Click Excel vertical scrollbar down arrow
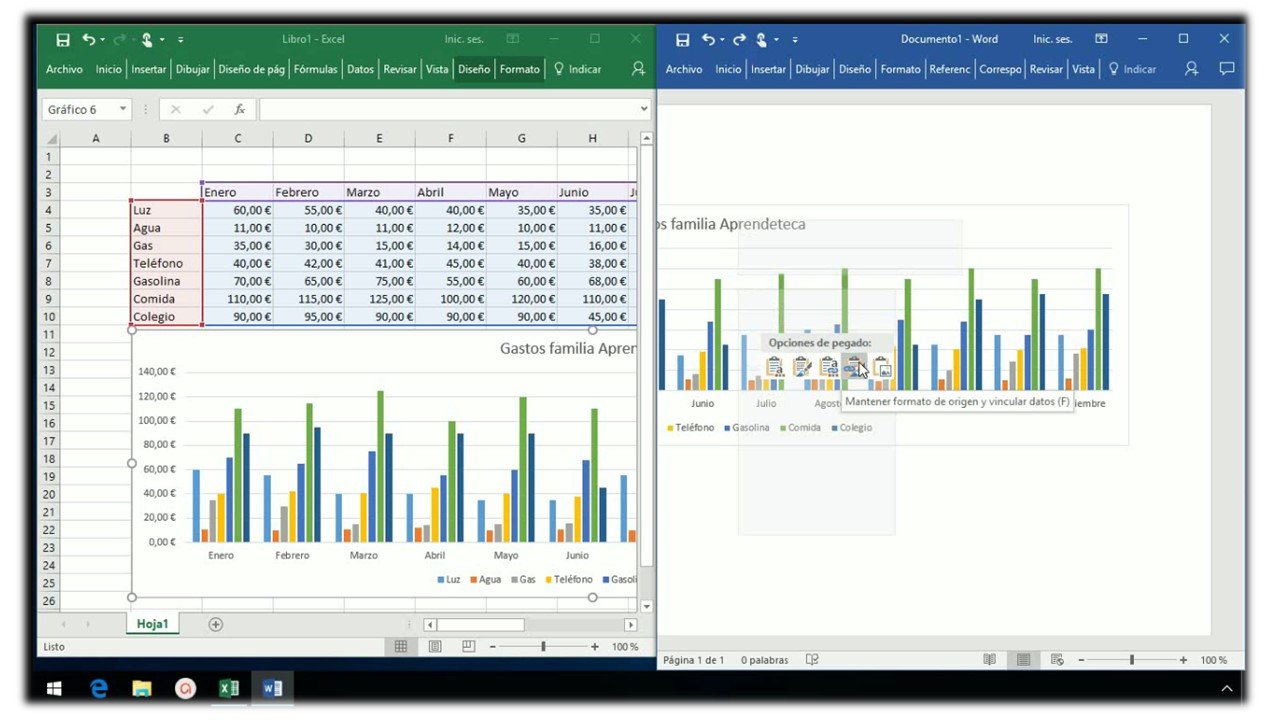This screenshot has height=720, width=1280. click(646, 606)
